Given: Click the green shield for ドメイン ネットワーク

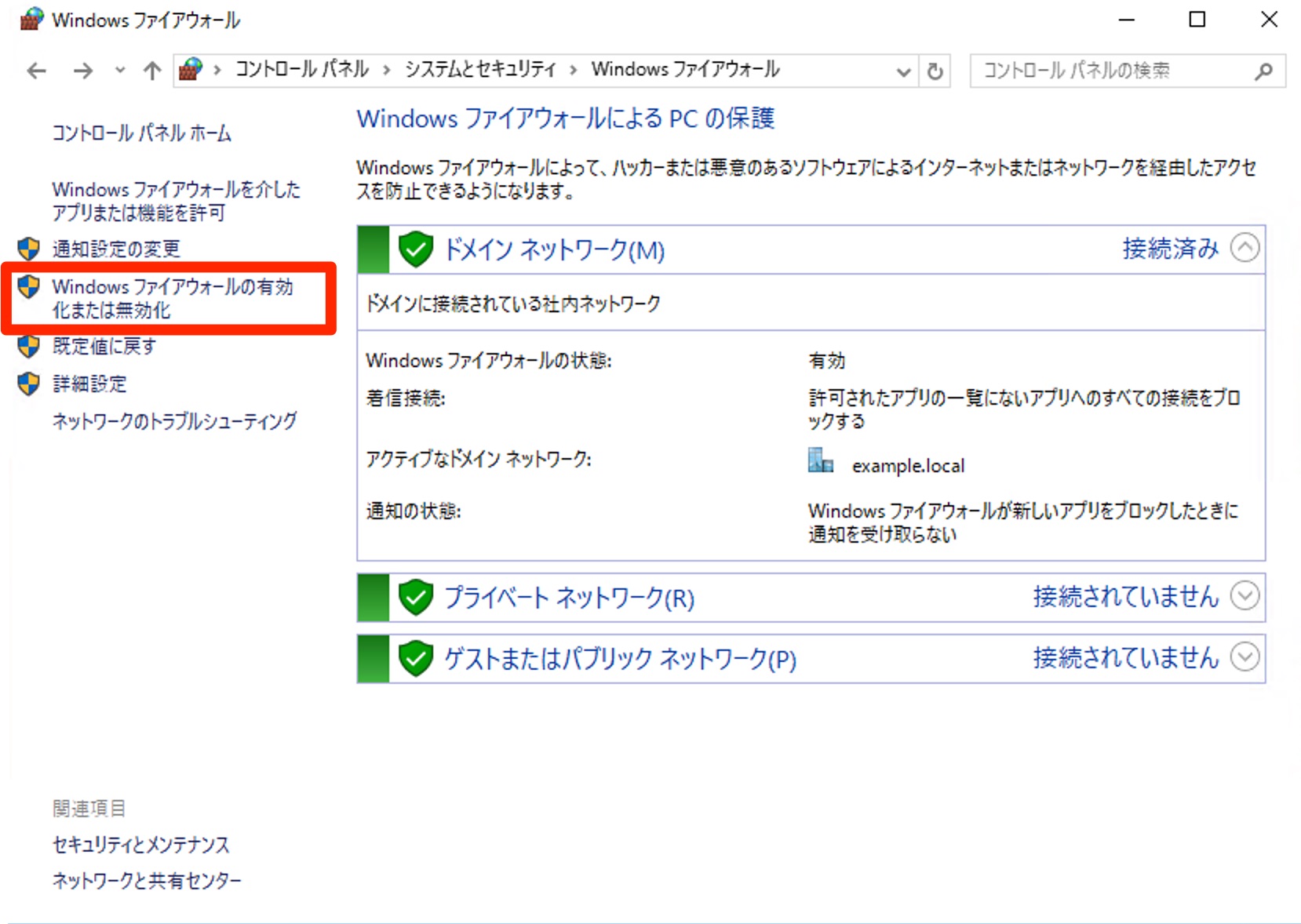Looking at the screenshot, I should click(416, 249).
